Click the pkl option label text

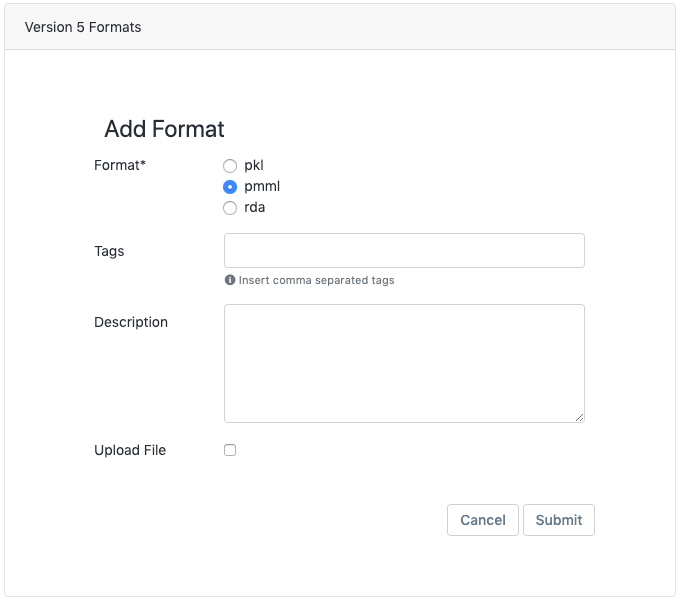click(x=254, y=165)
